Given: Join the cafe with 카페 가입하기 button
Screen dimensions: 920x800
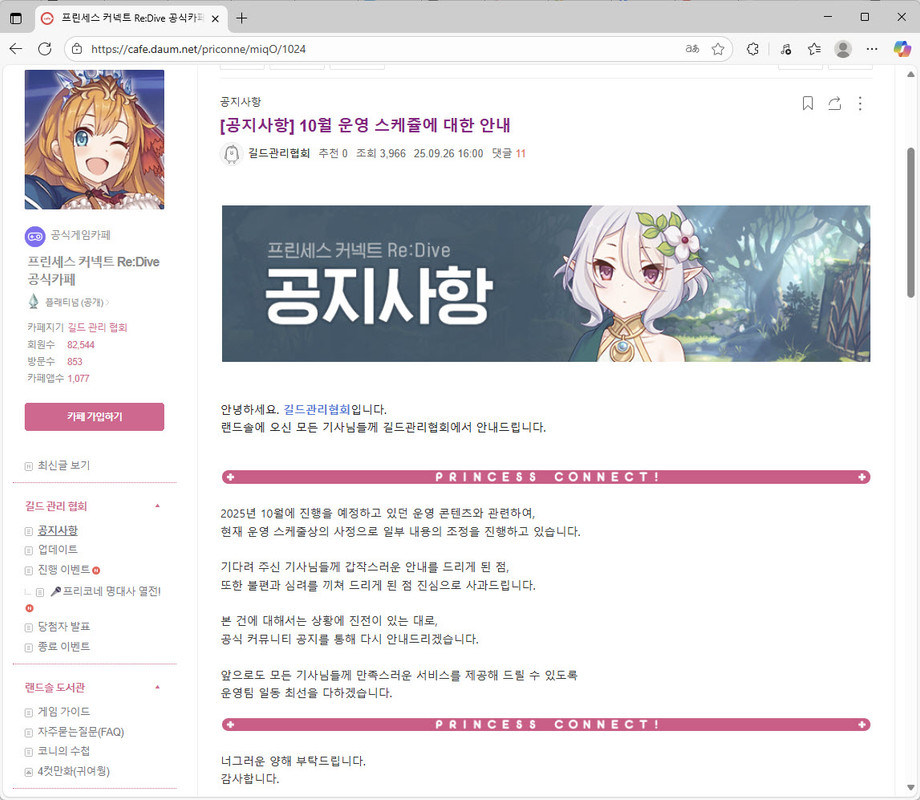Looking at the screenshot, I should point(94,417).
